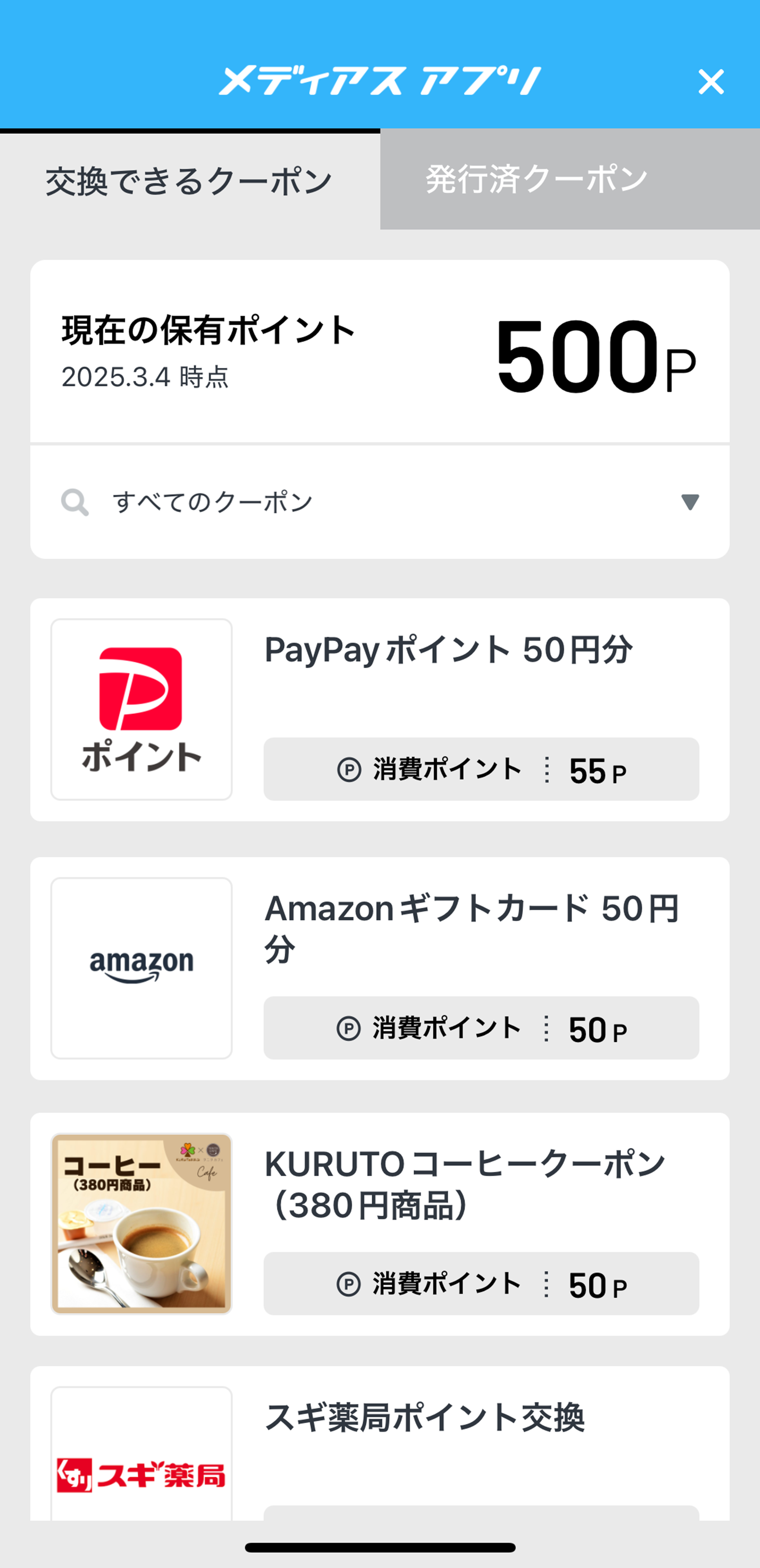Expand the すべてのクーポン dropdown arrow
Viewport: 760px width, 1568px height.
[x=690, y=502]
